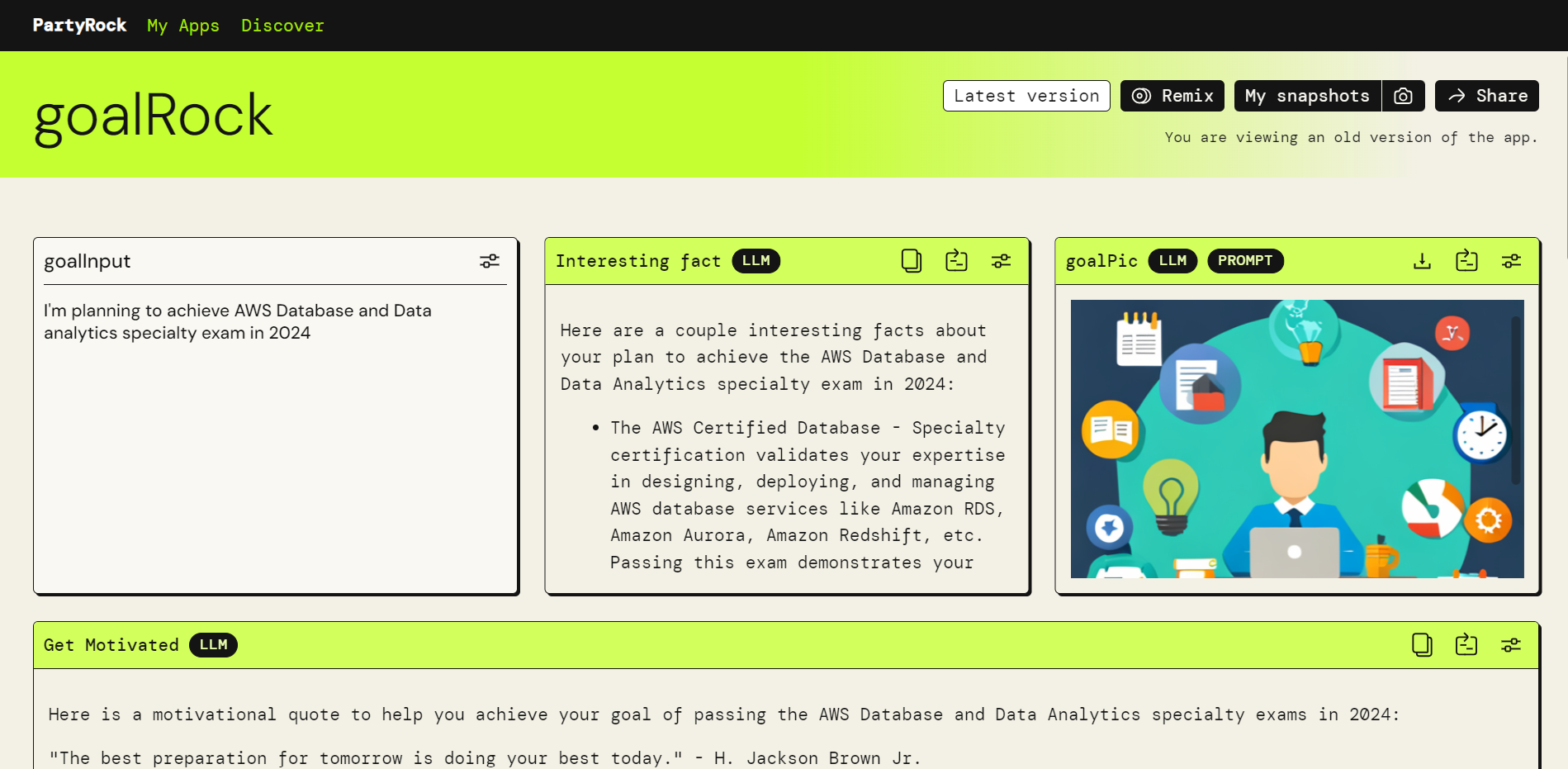Share the goalRock app

click(1487, 96)
